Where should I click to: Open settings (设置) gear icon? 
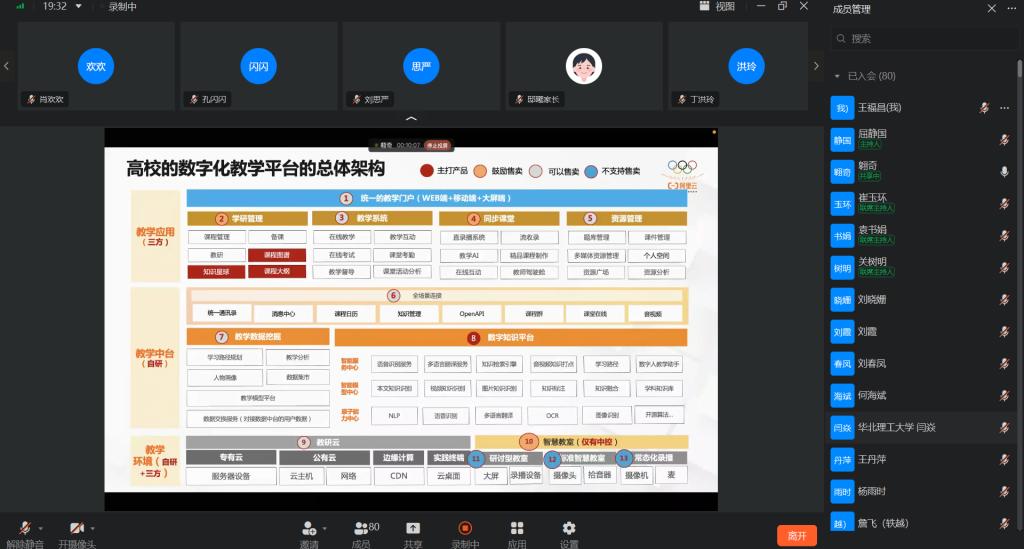[569, 528]
